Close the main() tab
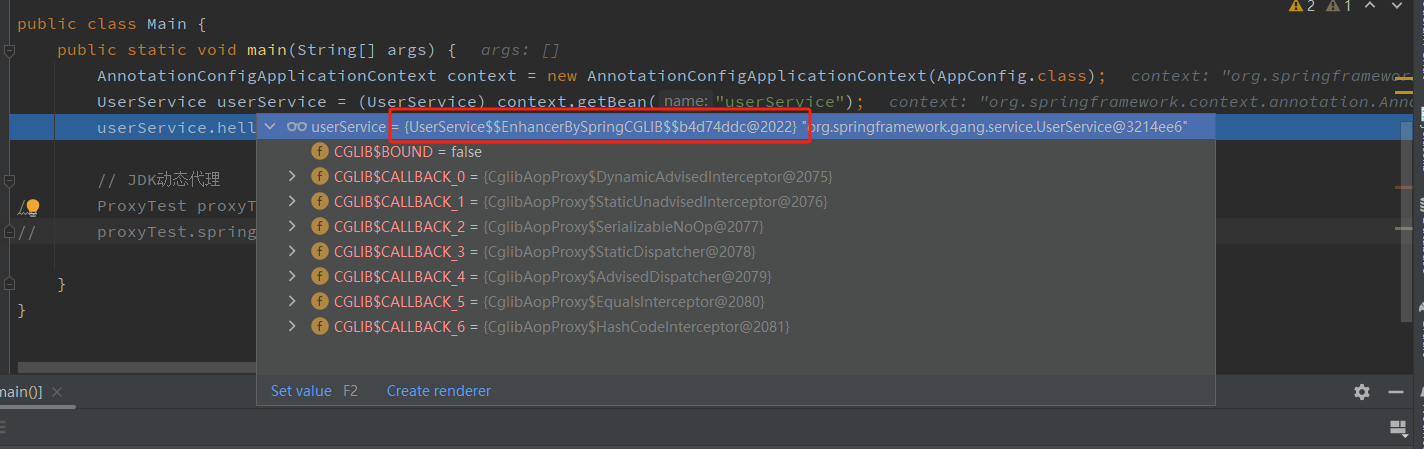The image size is (1424, 449). click(56, 392)
